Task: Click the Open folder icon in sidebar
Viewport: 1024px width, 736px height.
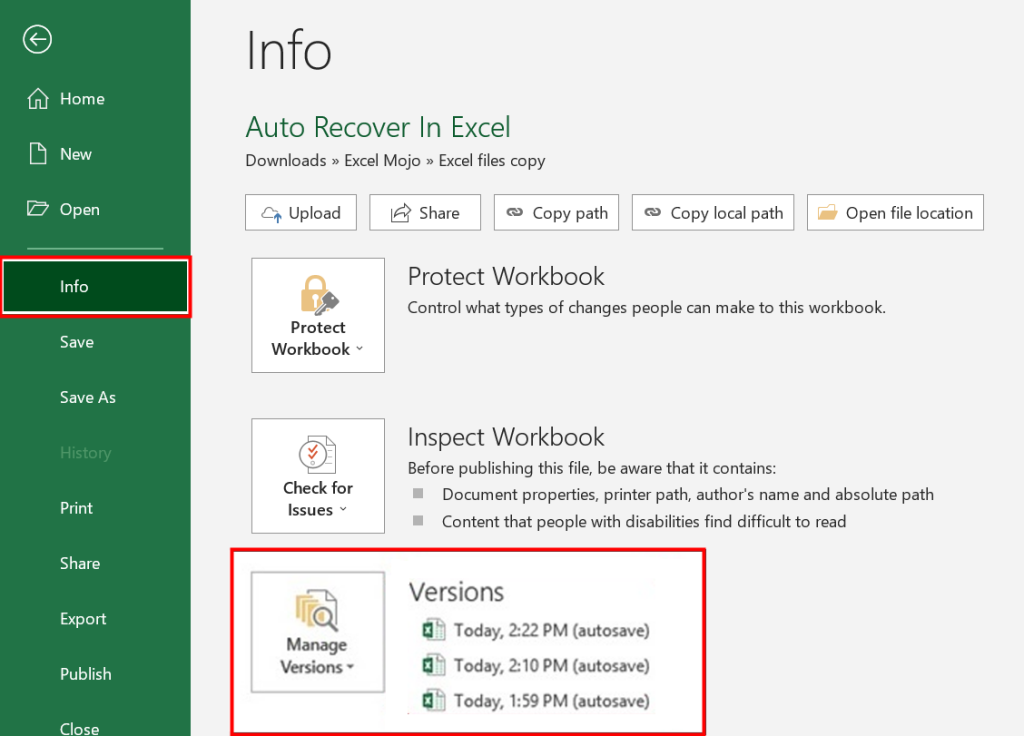Action: click(x=38, y=209)
